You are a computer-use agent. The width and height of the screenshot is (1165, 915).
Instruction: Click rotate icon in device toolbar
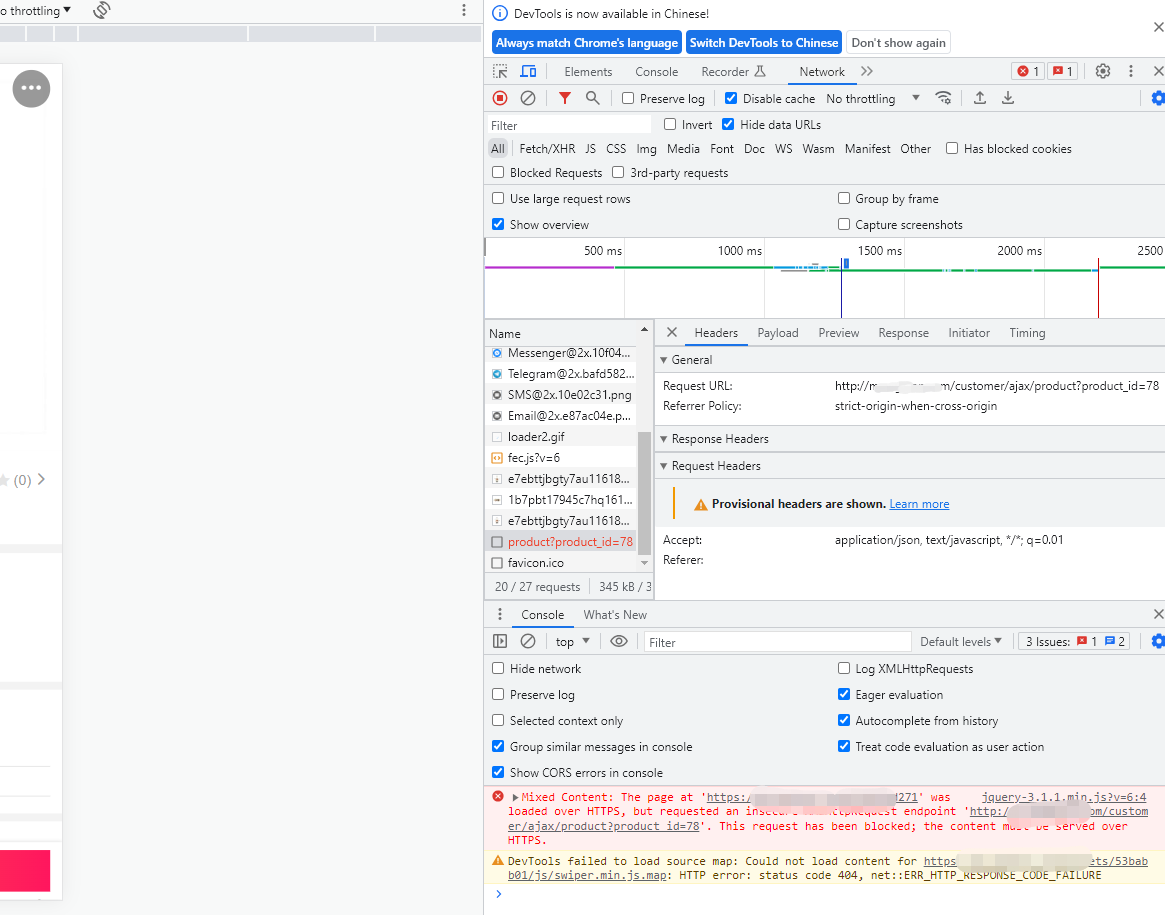click(x=102, y=10)
